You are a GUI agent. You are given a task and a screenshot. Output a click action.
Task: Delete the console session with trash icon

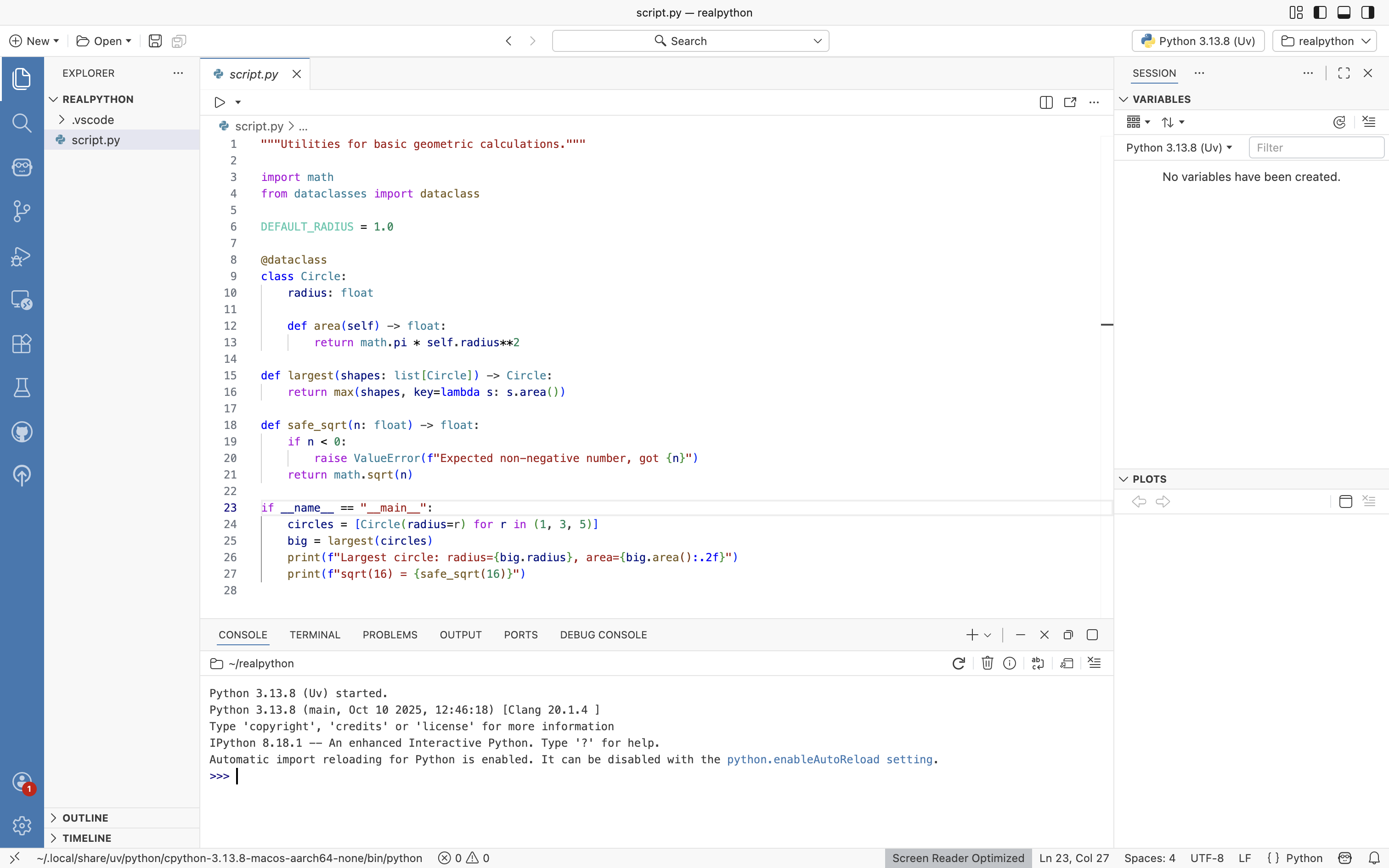pos(987,664)
